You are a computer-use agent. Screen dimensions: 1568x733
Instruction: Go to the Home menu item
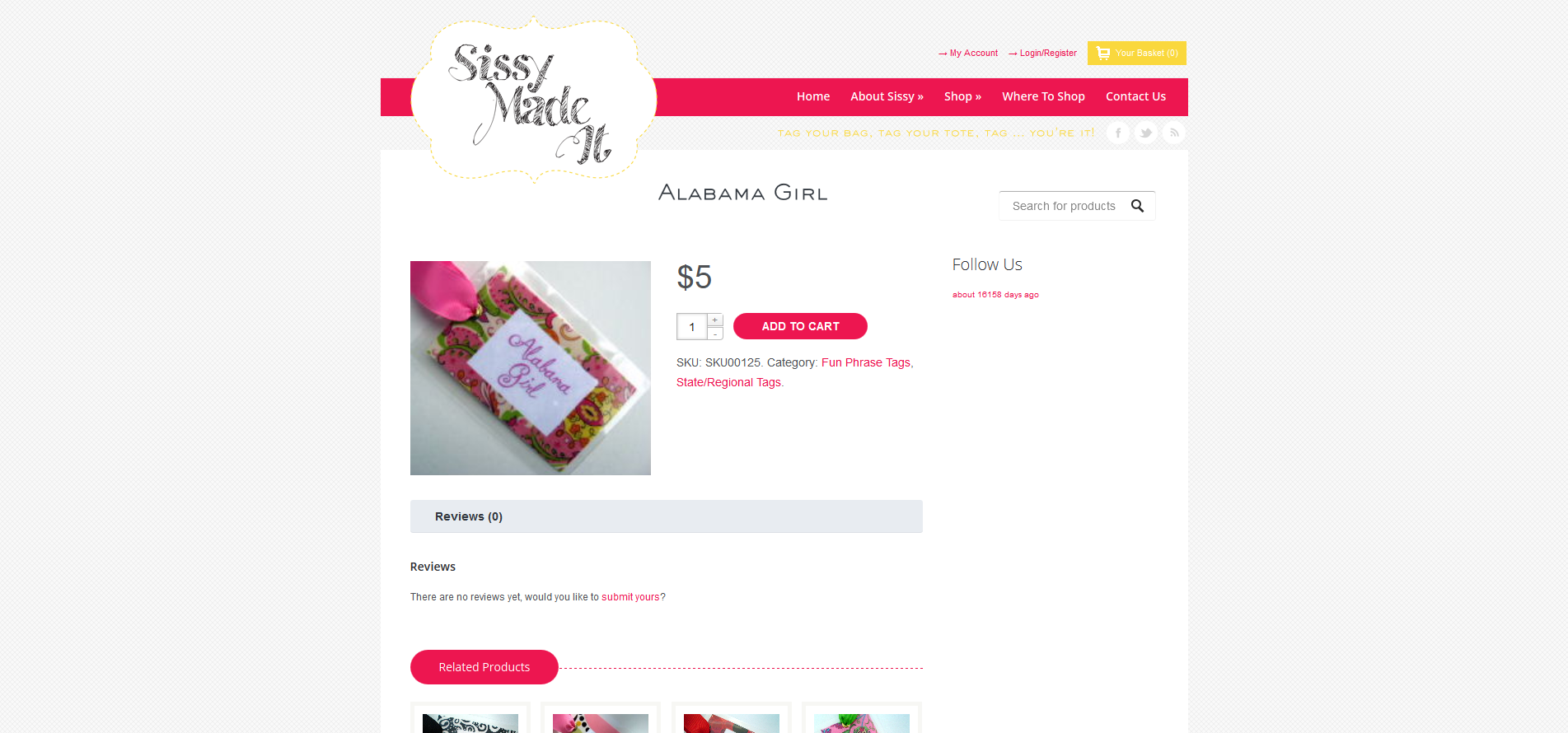(813, 96)
